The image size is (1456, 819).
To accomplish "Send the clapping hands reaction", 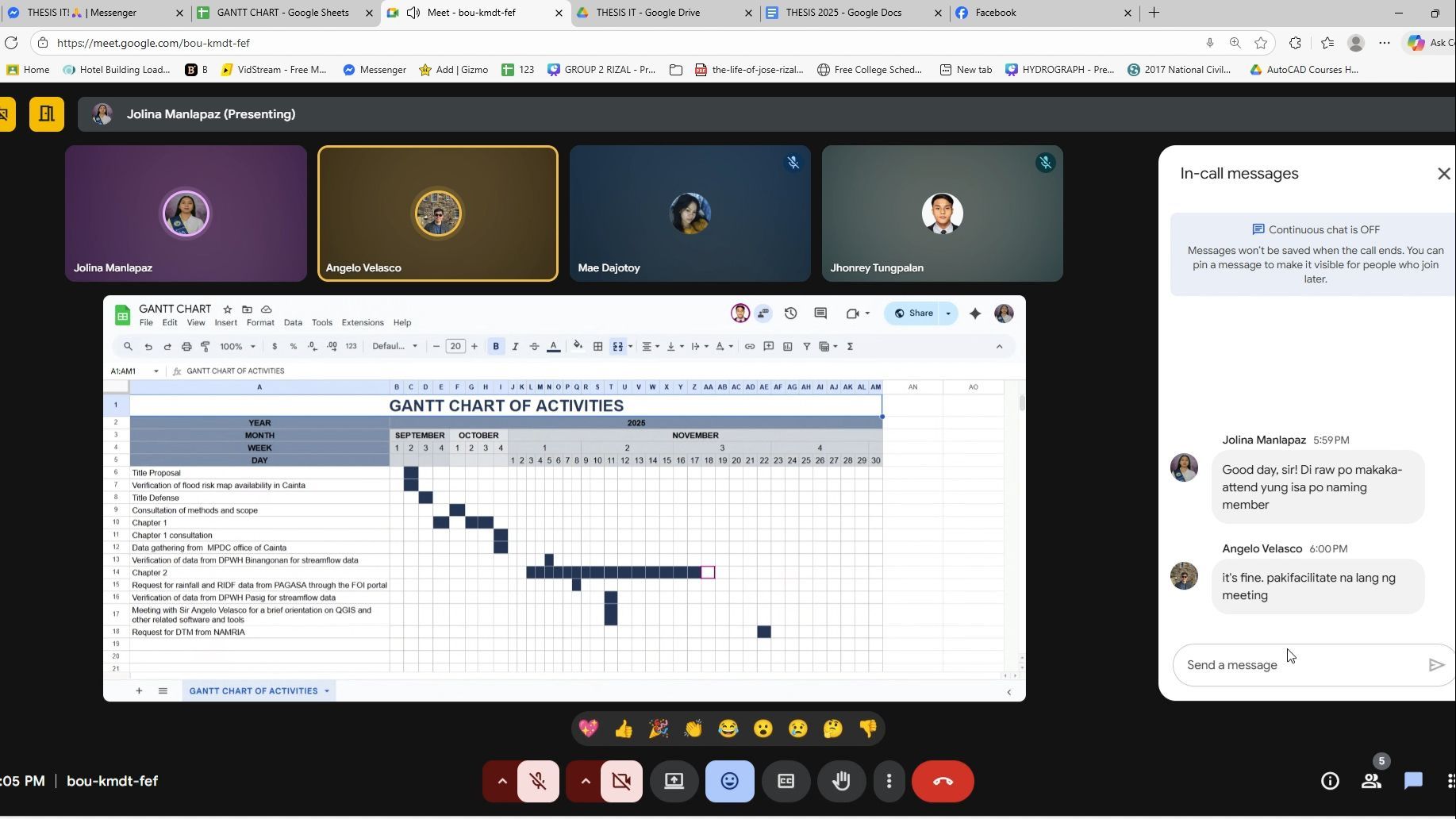I will click(x=693, y=729).
